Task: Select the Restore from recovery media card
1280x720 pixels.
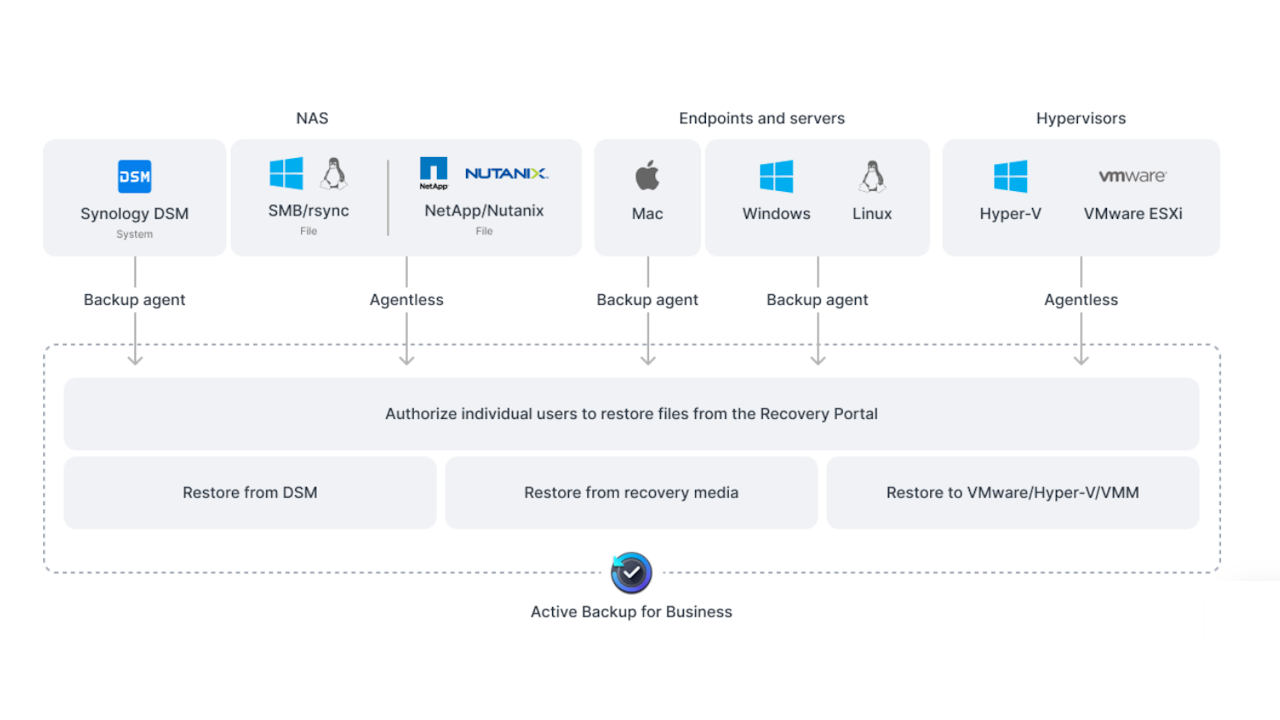Action: pyautogui.click(x=631, y=492)
